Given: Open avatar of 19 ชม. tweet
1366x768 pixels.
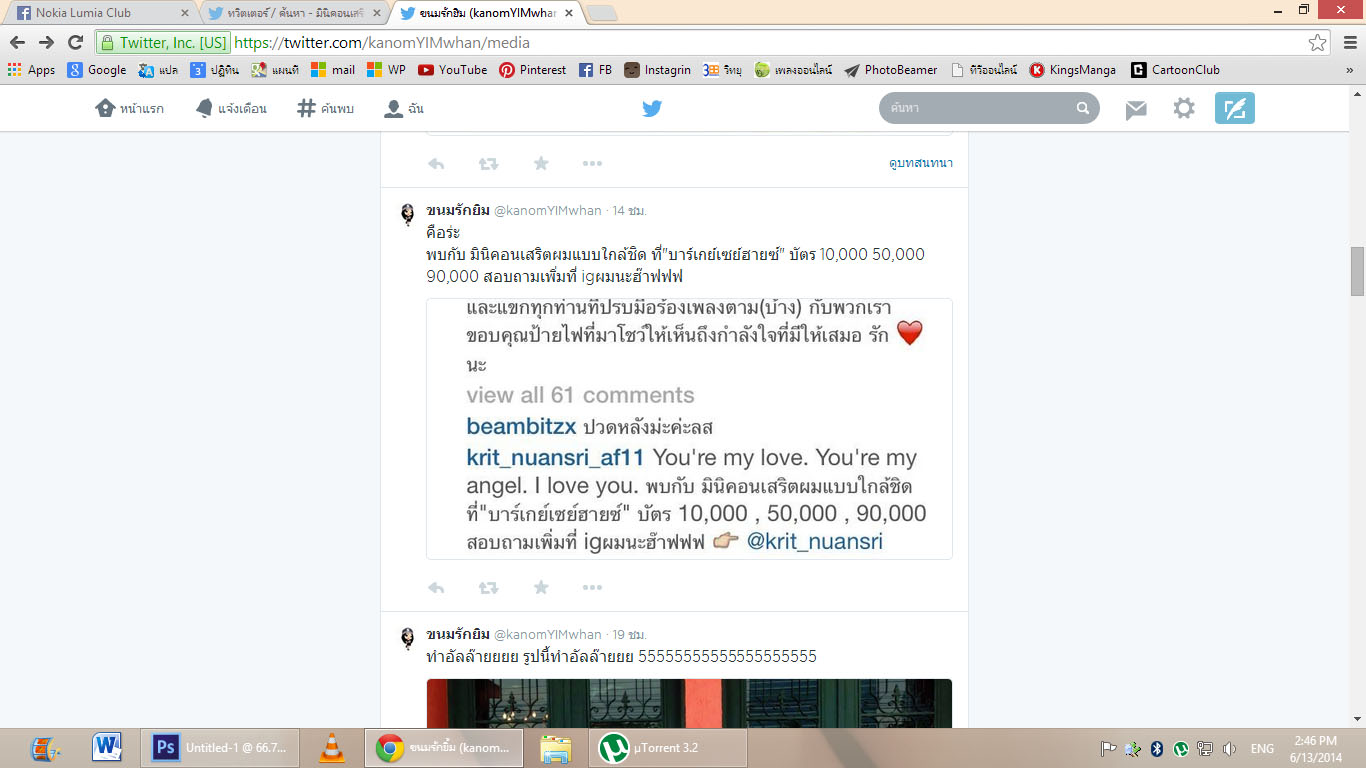Looking at the screenshot, I should point(408,639).
